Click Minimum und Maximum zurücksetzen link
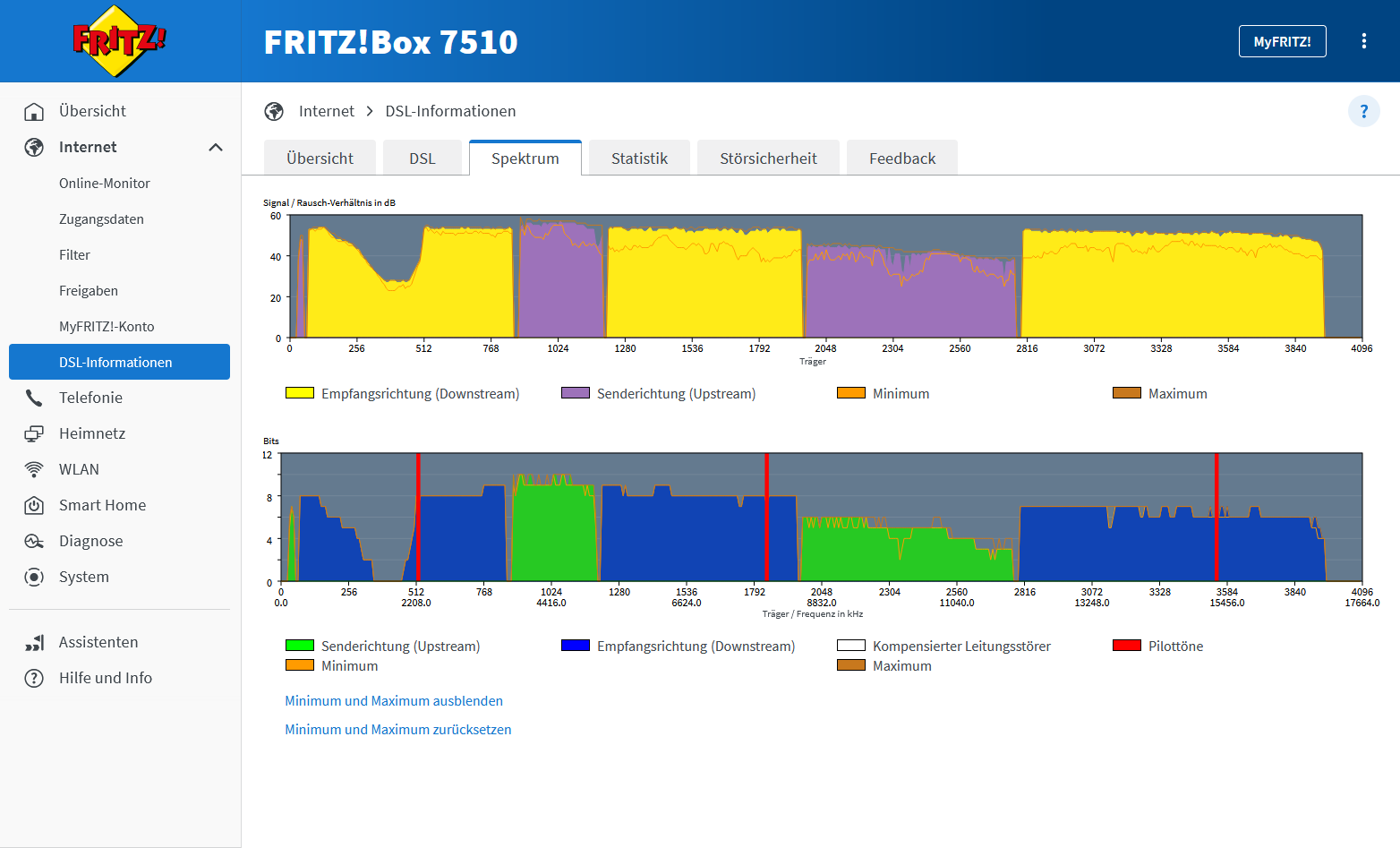 (398, 730)
